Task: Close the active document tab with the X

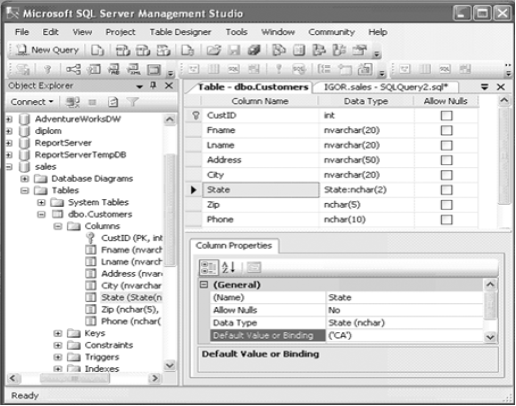Action: [501, 87]
